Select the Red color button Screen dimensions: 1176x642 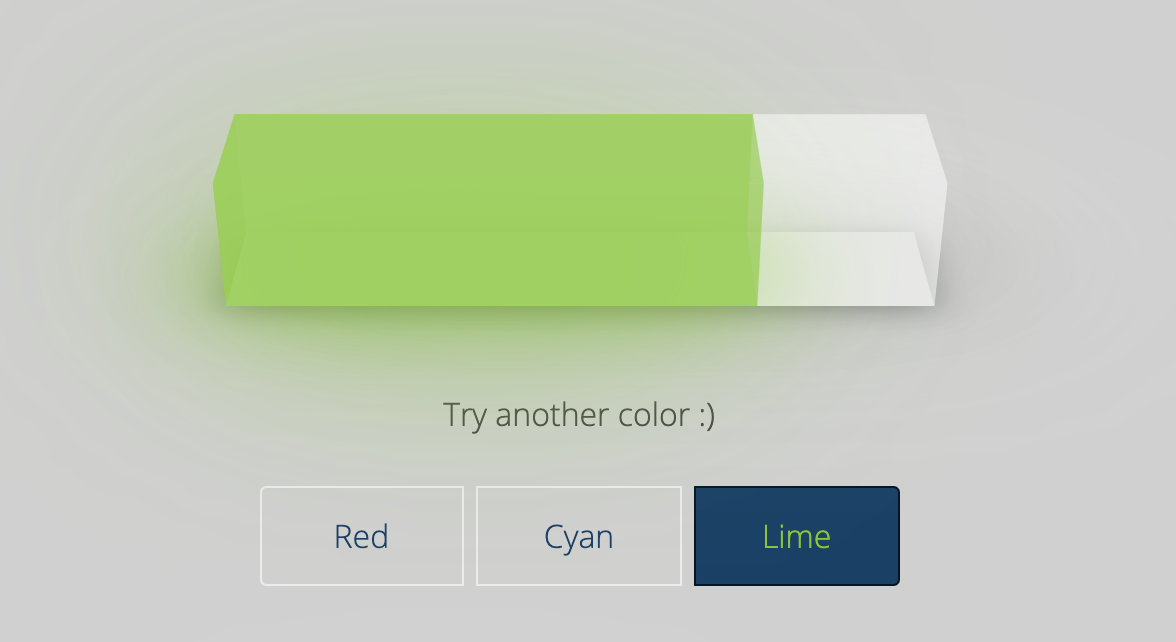(362, 536)
